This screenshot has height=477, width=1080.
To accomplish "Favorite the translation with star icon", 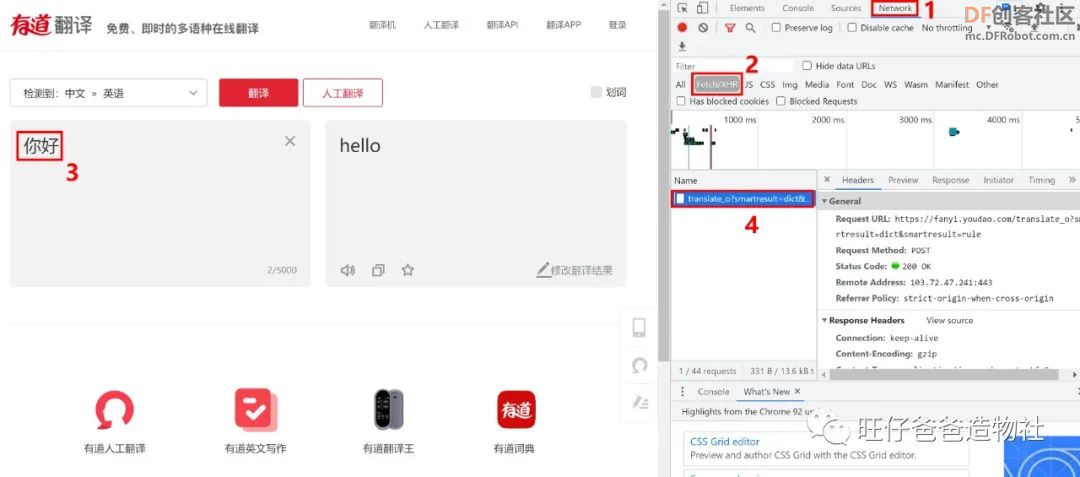I will pos(408,270).
